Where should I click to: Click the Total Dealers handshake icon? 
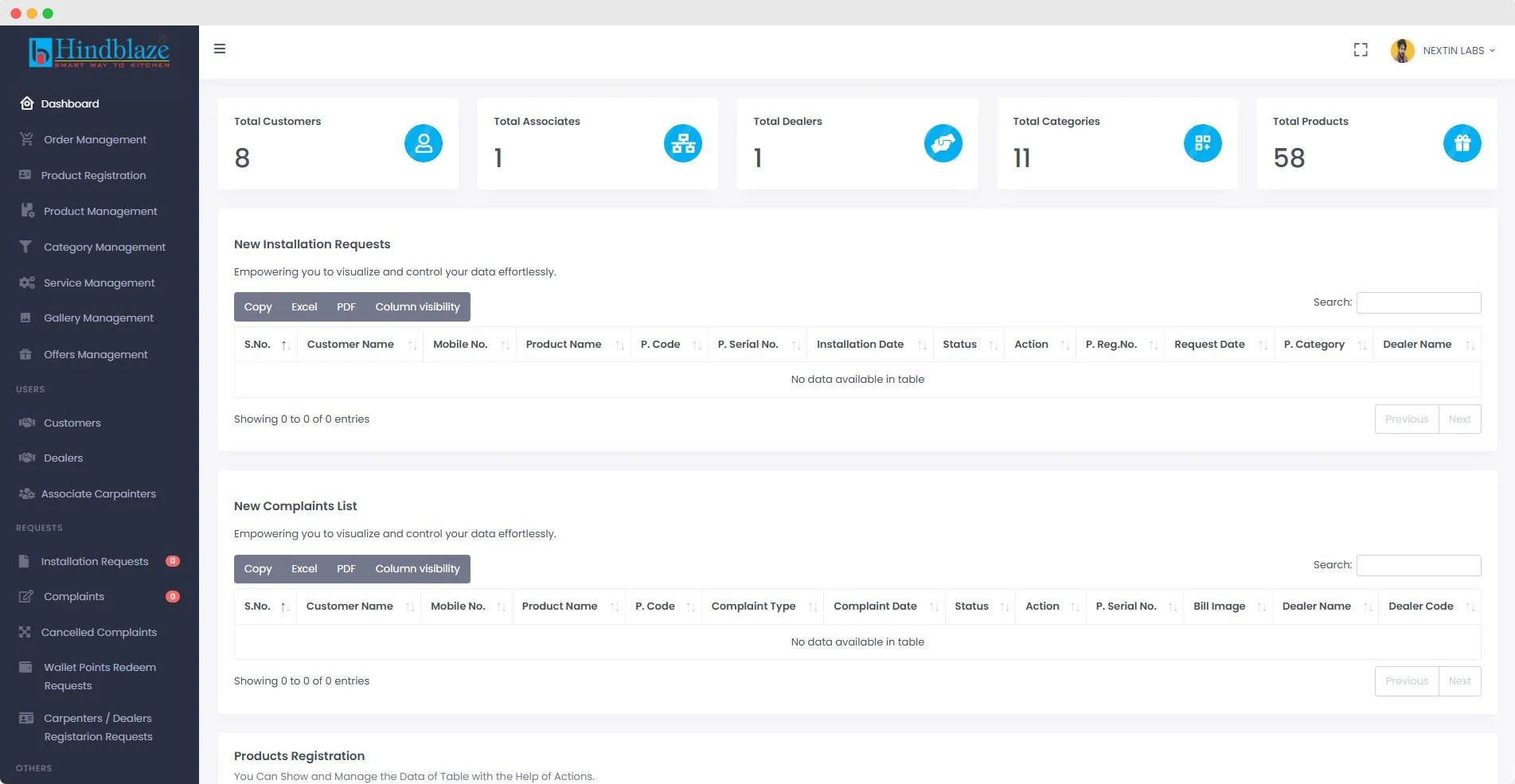[x=943, y=143]
